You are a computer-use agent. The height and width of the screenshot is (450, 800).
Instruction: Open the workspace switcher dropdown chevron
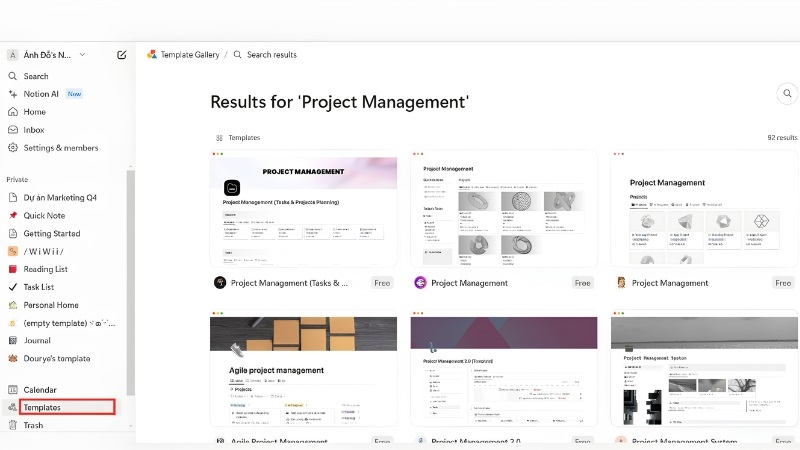pyautogui.click(x=82, y=55)
